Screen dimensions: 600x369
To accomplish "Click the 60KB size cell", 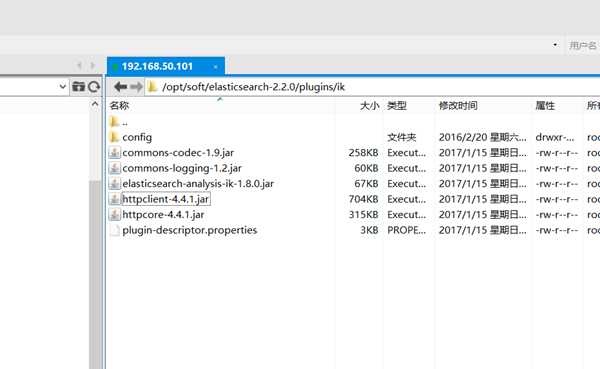I will [366, 168].
